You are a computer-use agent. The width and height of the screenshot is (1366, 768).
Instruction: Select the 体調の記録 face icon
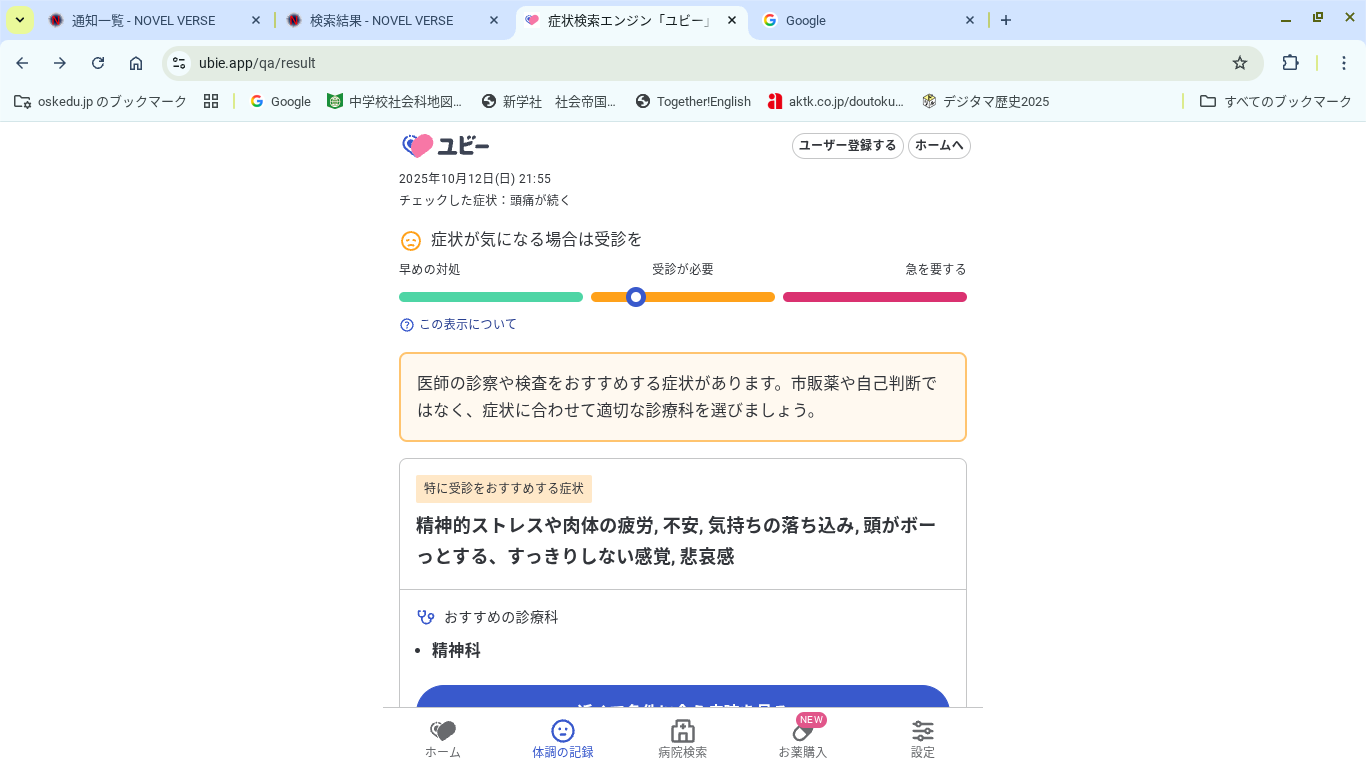pyautogui.click(x=563, y=731)
